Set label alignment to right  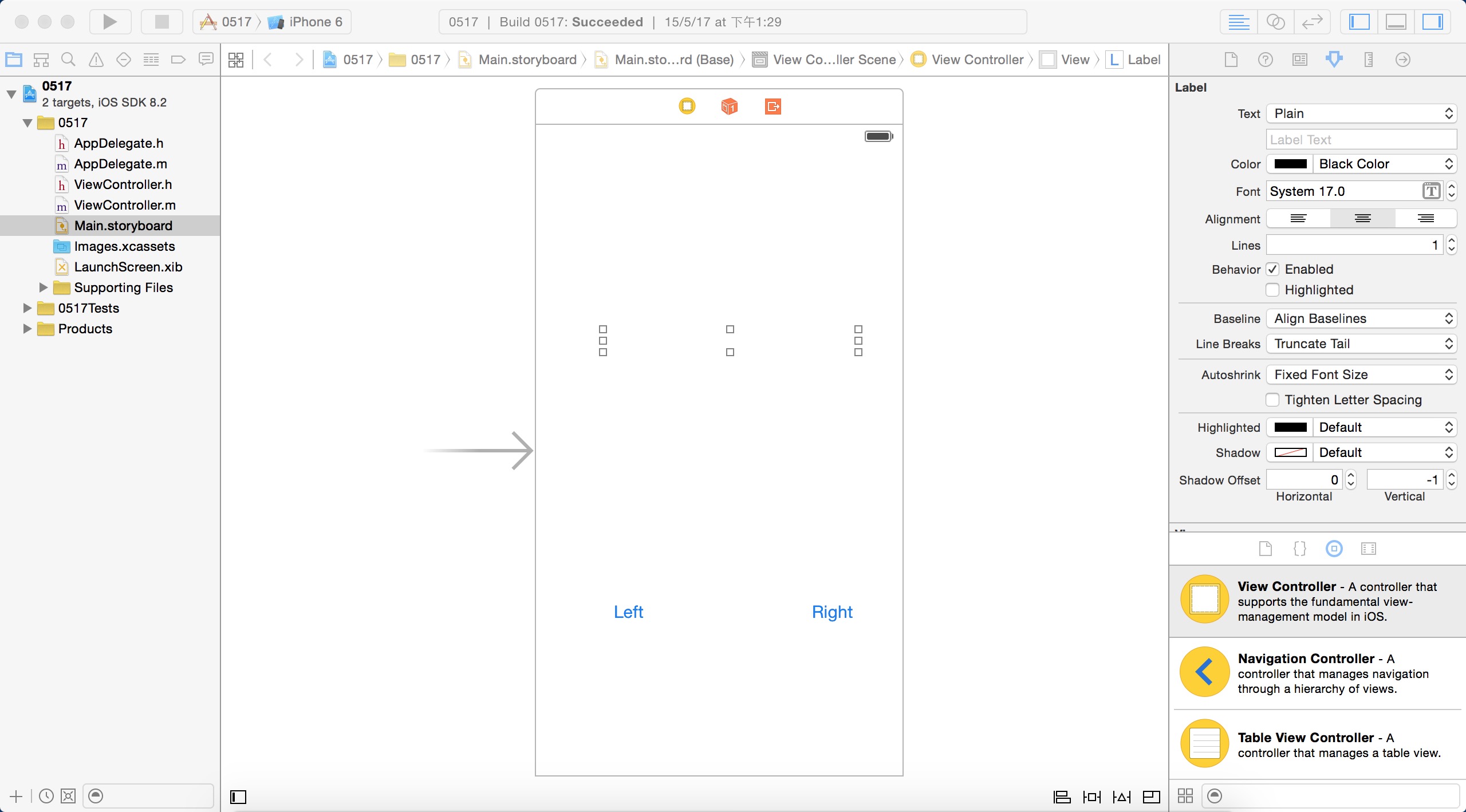click(x=1426, y=218)
